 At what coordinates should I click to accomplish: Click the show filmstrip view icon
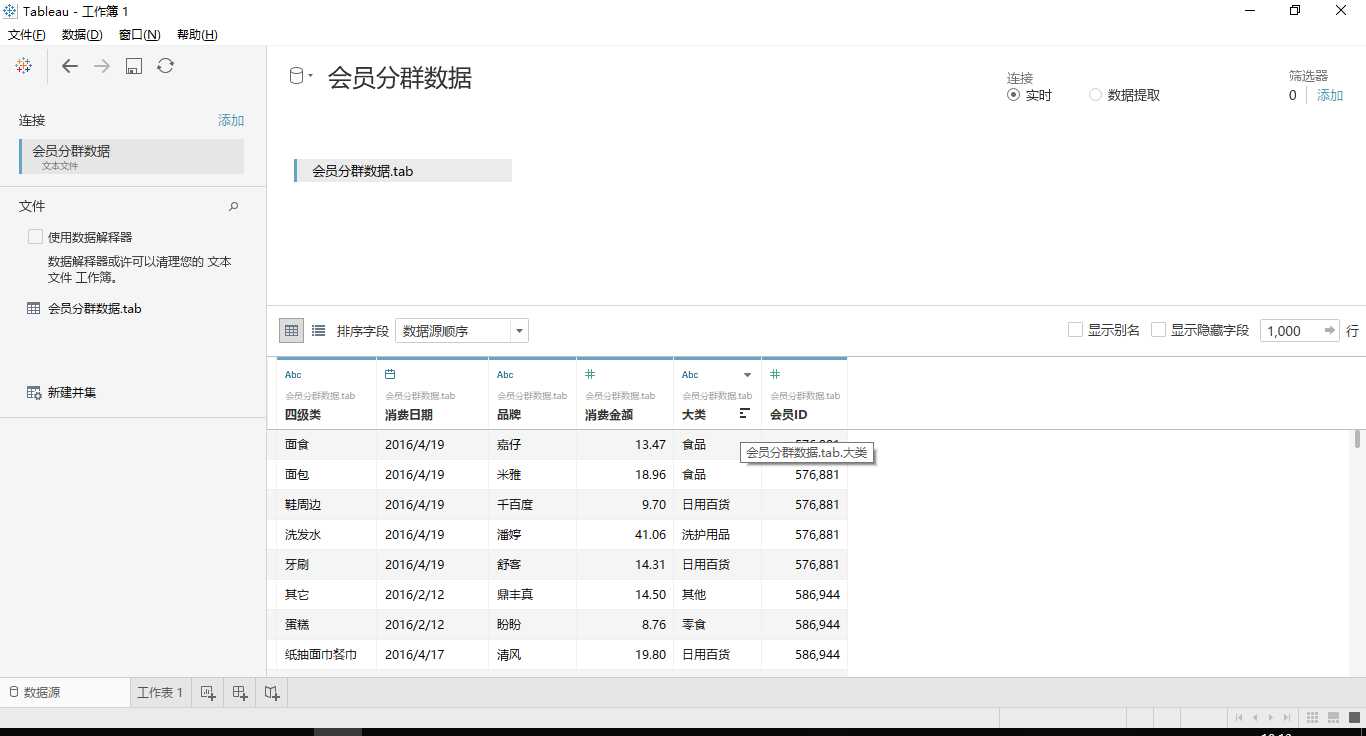tap(1335, 718)
